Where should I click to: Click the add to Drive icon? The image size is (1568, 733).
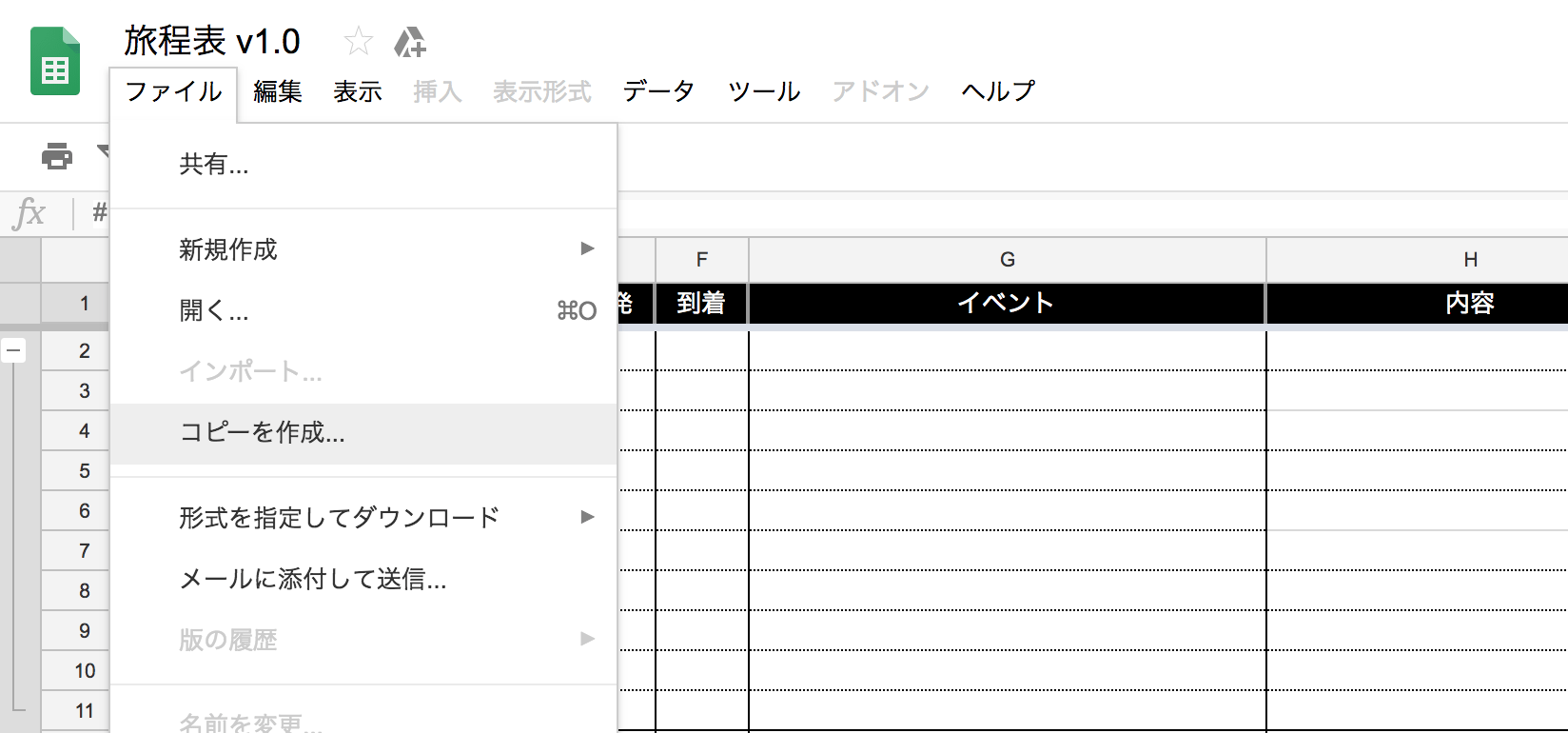point(410,42)
